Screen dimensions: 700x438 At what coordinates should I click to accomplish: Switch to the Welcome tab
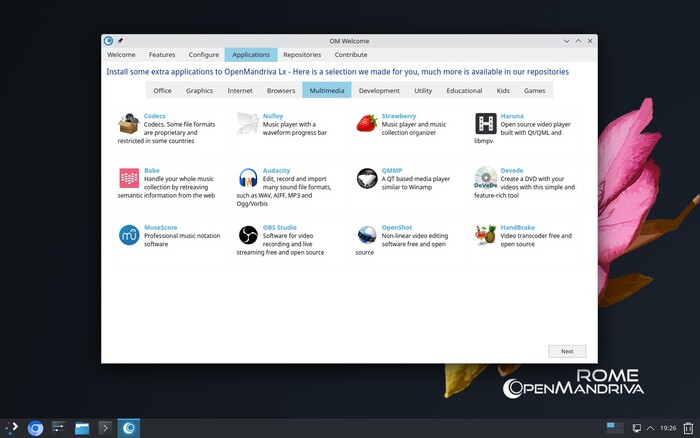pos(121,54)
